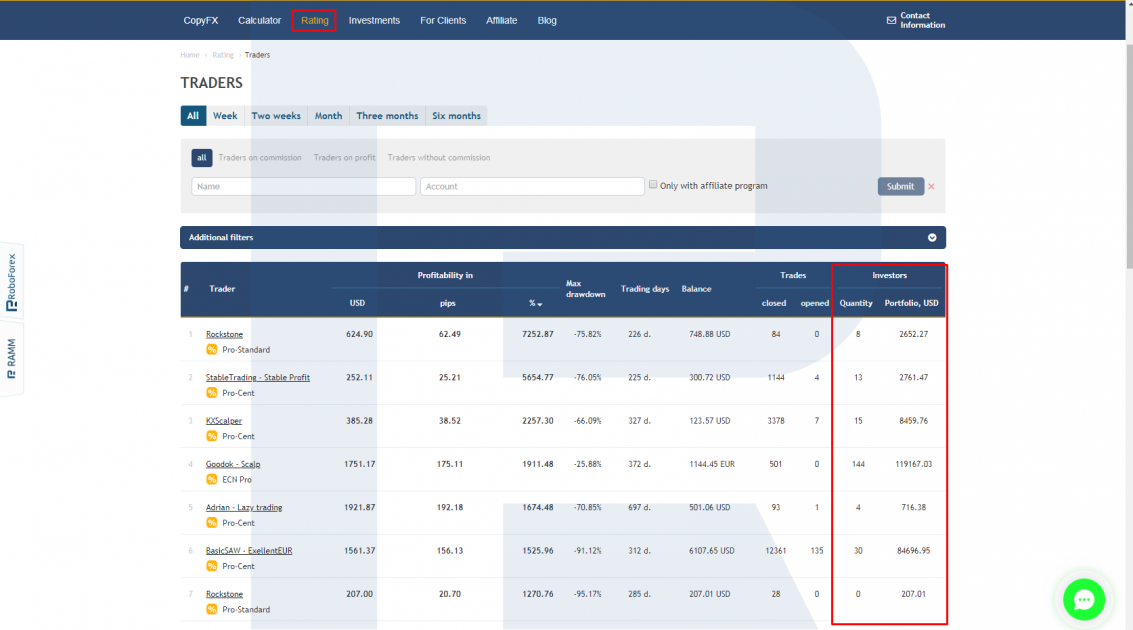Viewport: 1133px width, 630px height.
Task: Click the percent badge beside Pro-Cent under KXScalper
Action: coord(212,436)
